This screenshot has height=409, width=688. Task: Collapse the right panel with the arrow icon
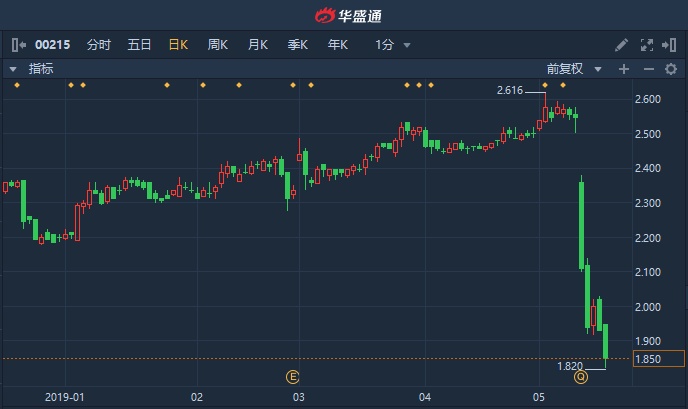[669, 45]
